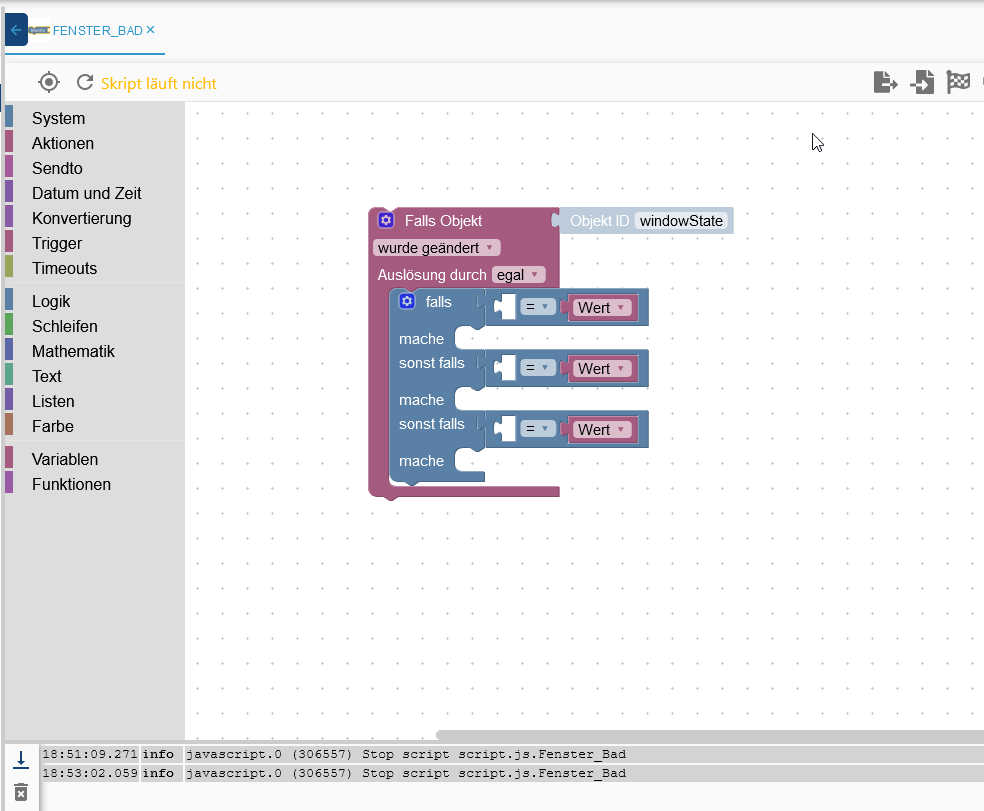Open the 'wurde geändert' dropdown

[436, 248]
